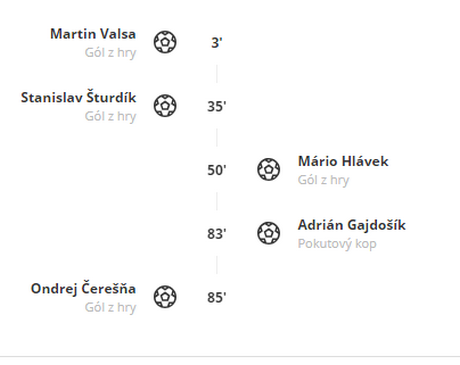The width and height of the screenshot is (460, 365).
Task: Open Martin Valsa player name
Action: click(93, 34)
